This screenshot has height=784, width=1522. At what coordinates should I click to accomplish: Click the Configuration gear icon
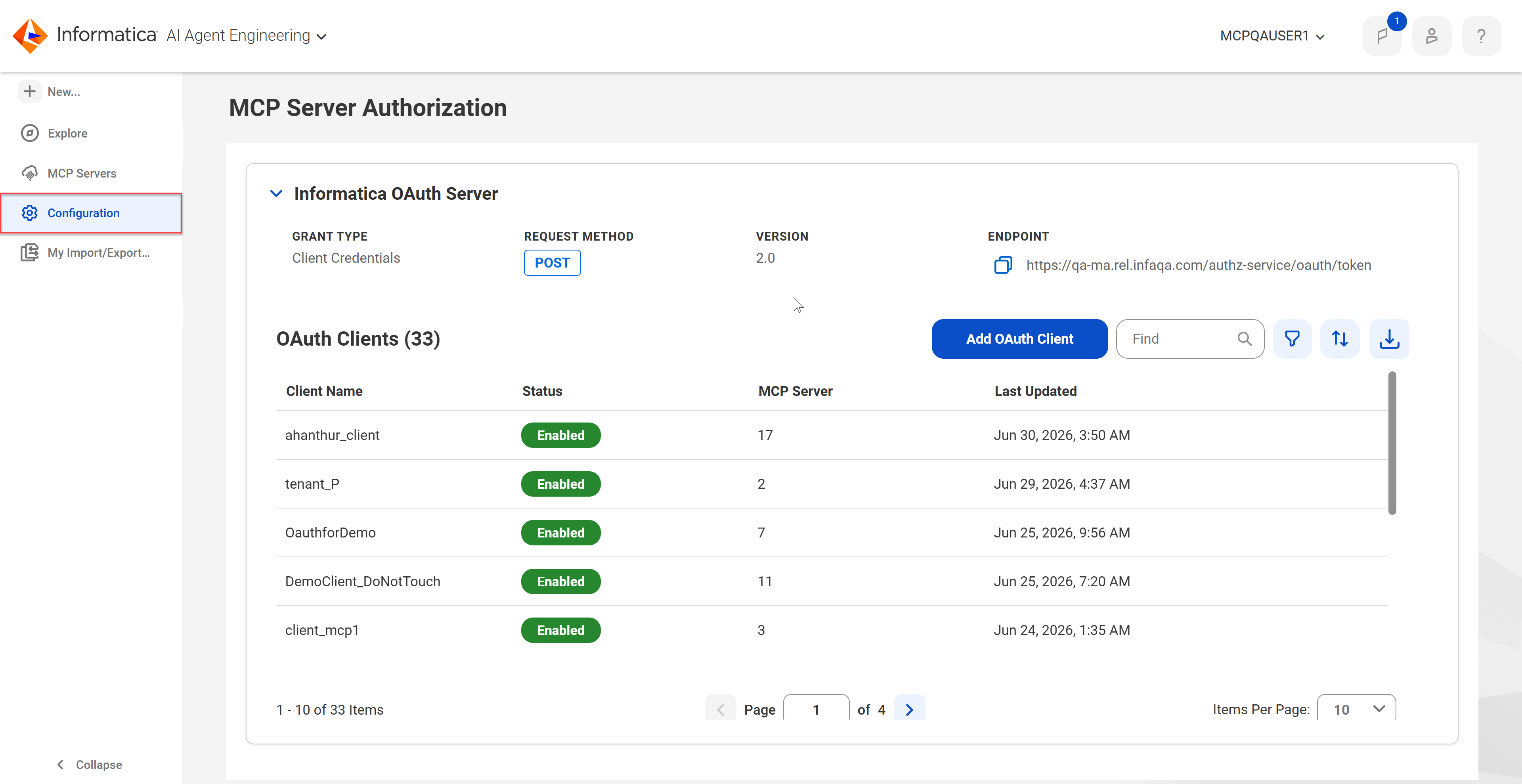point(30,213)
